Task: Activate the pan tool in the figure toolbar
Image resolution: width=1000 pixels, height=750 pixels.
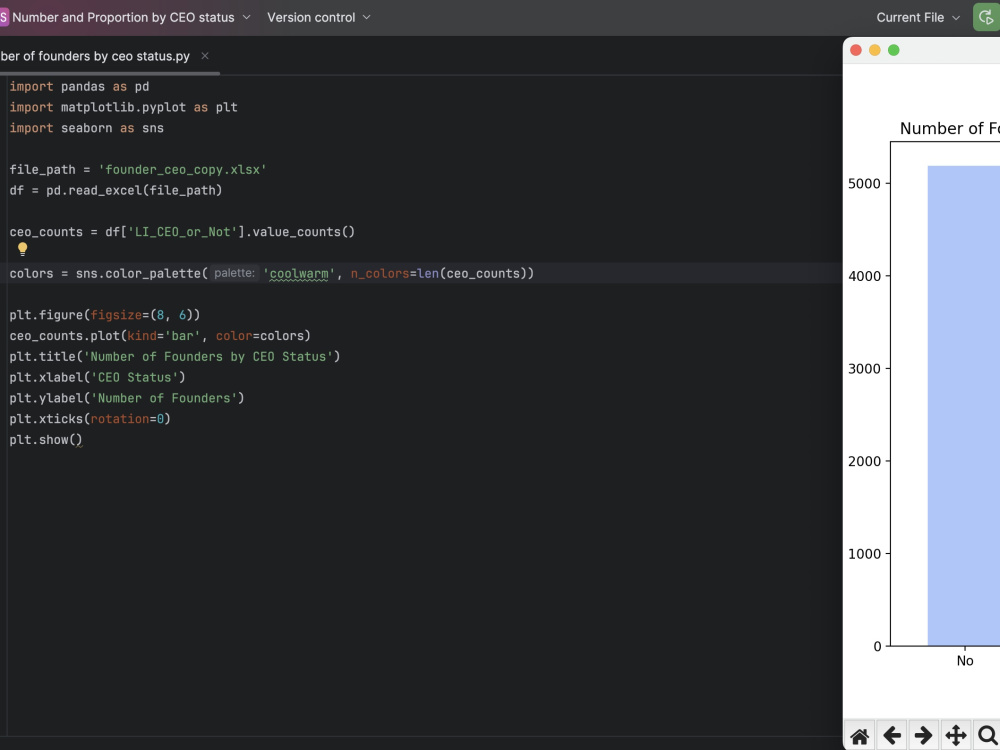Action: pyautogui.click(x=954, y=735)
